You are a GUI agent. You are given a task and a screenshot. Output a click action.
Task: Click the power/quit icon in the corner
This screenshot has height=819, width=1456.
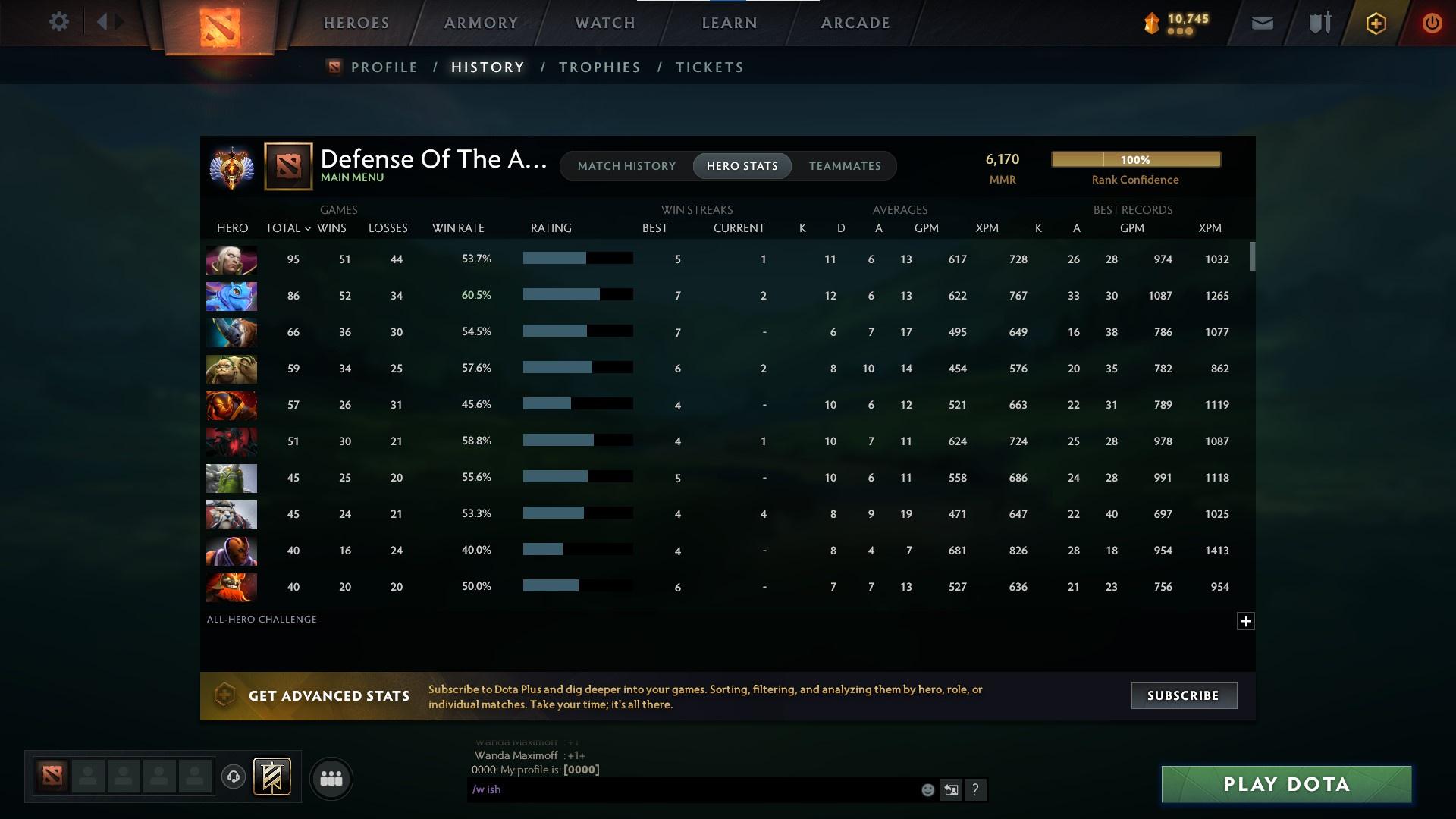click(1432, 23)
